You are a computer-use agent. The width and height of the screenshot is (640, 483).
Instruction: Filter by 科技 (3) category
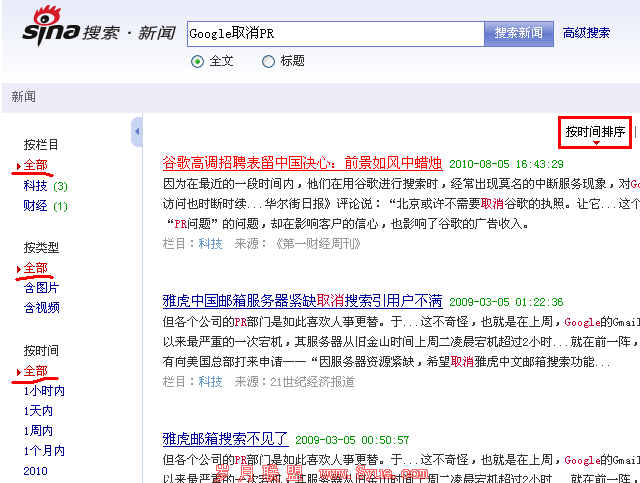[45, 186]
